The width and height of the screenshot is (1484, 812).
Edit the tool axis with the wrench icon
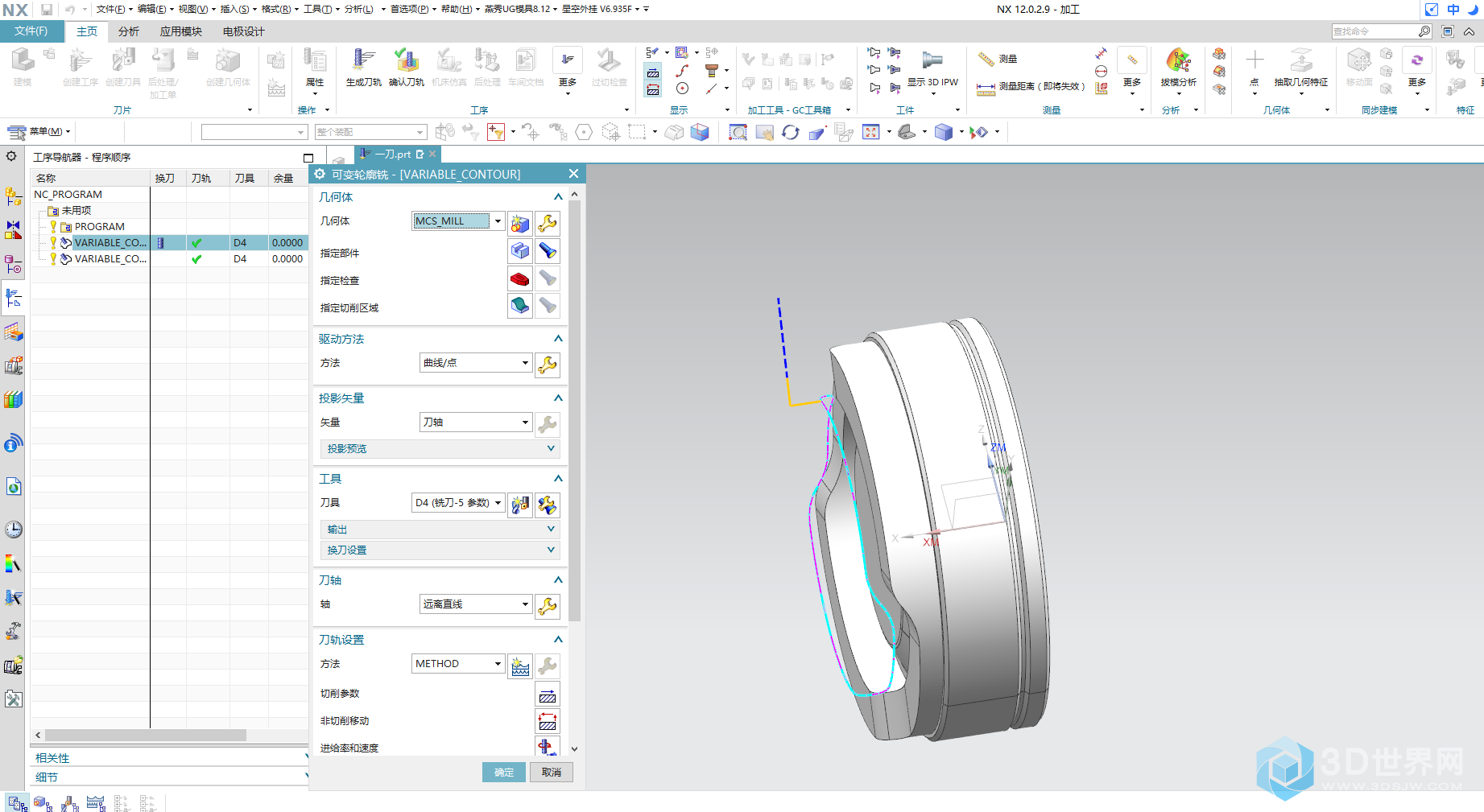click(x=548, y=606)
